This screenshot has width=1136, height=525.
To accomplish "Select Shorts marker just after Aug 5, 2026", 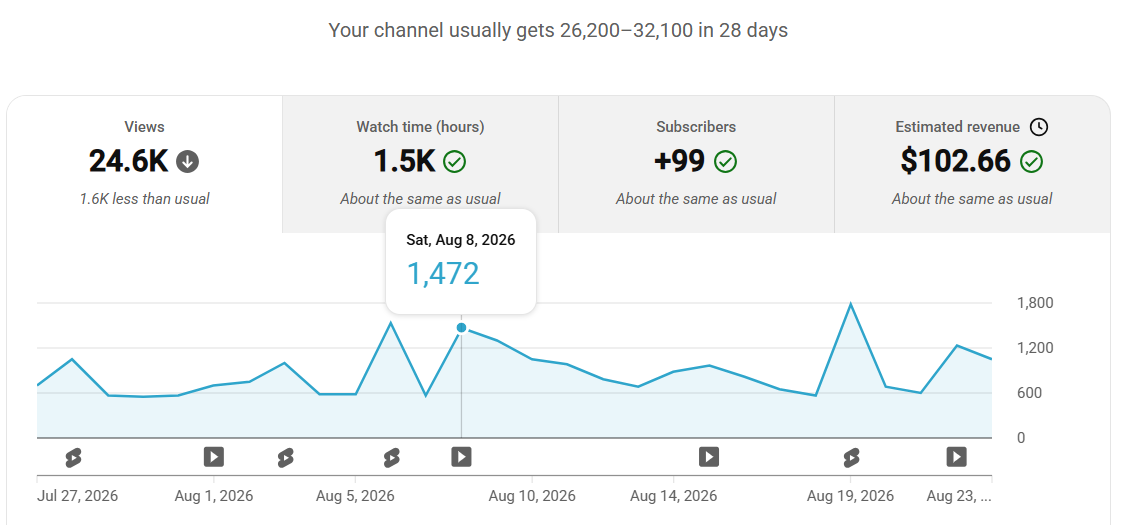I will tap(391, 457).
